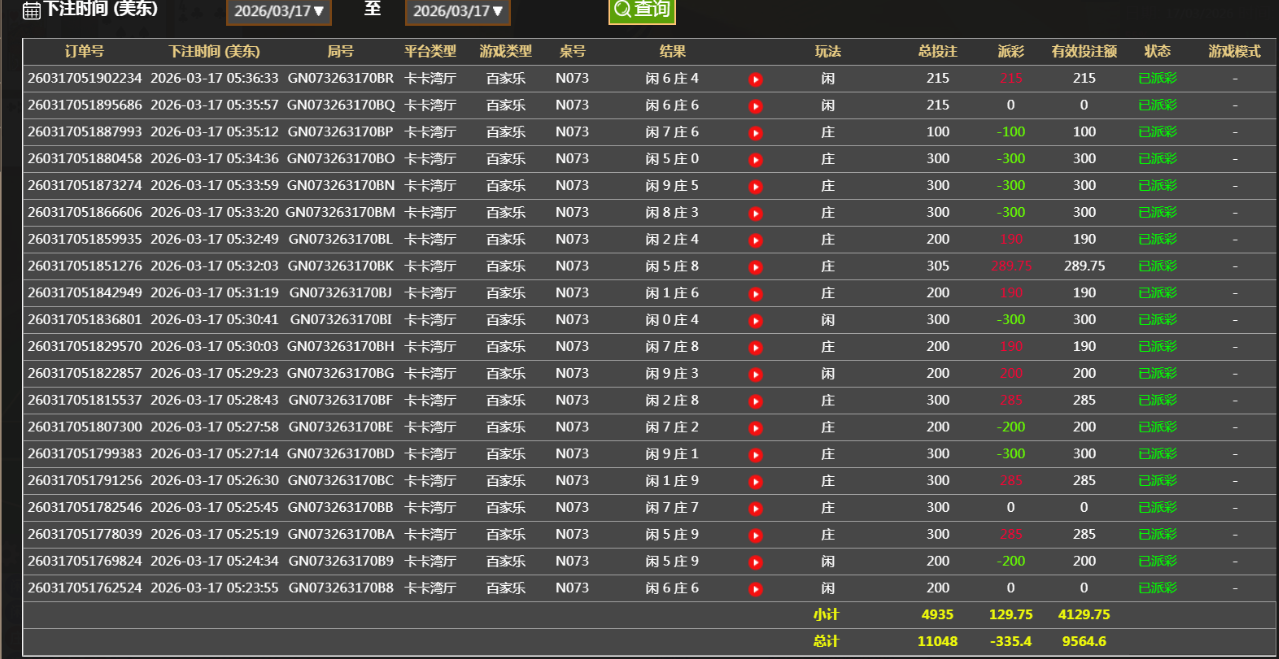Click order number 260317051902234
The image size is (1279, 659).
click(x=85, y=78)
